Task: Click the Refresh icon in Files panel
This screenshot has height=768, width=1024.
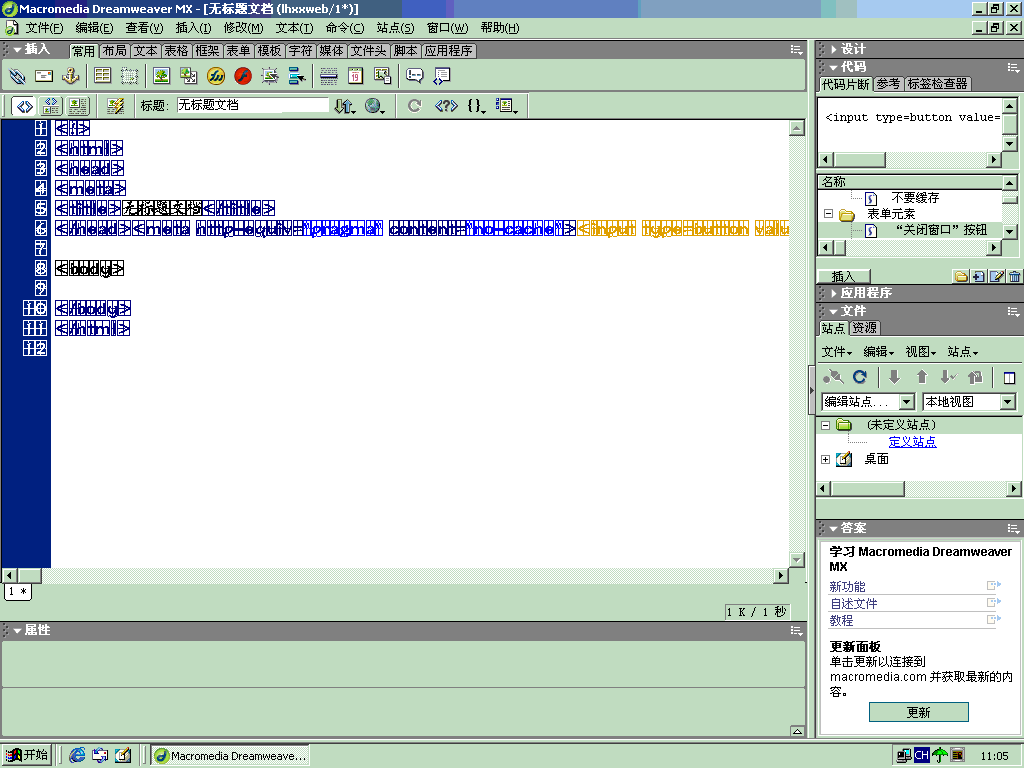Action: [859, 377]
